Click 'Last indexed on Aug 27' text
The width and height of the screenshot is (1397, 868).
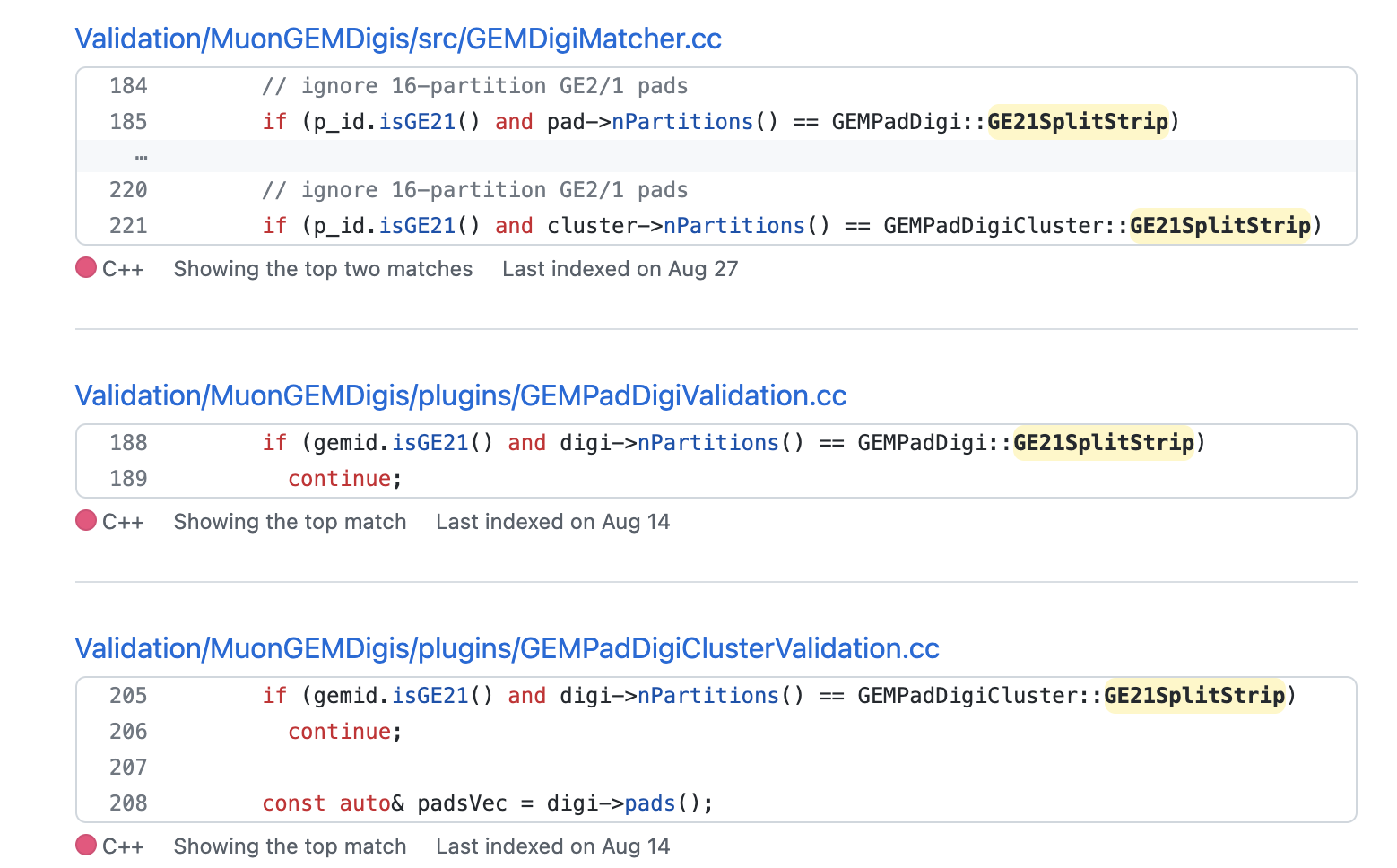coord(620,269)
